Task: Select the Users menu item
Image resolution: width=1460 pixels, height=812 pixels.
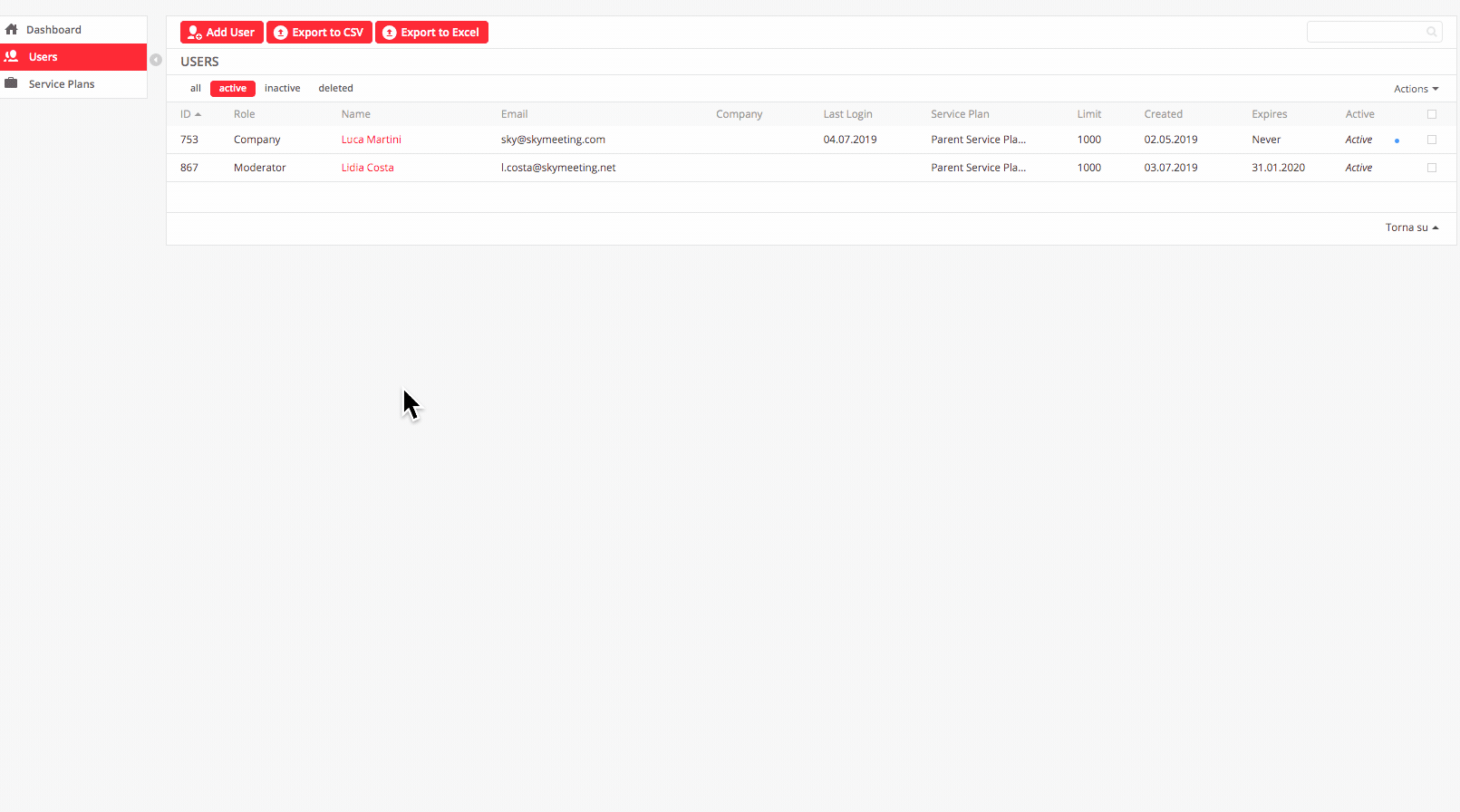Action: point(73,56)
